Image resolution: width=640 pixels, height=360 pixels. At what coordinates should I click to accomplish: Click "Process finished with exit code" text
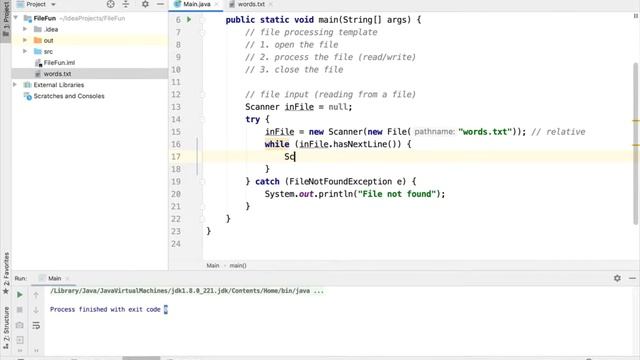tap(105, 309)
